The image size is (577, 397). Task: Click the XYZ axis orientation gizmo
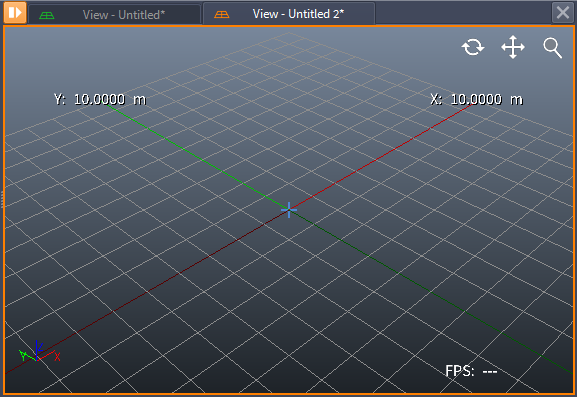tap(39, 352)
